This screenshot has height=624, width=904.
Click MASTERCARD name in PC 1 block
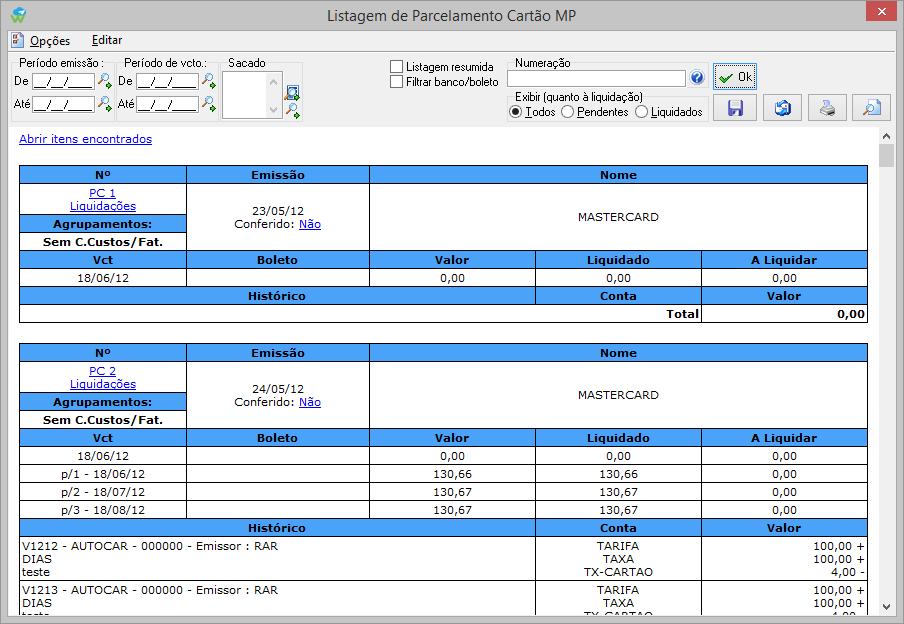618,217
